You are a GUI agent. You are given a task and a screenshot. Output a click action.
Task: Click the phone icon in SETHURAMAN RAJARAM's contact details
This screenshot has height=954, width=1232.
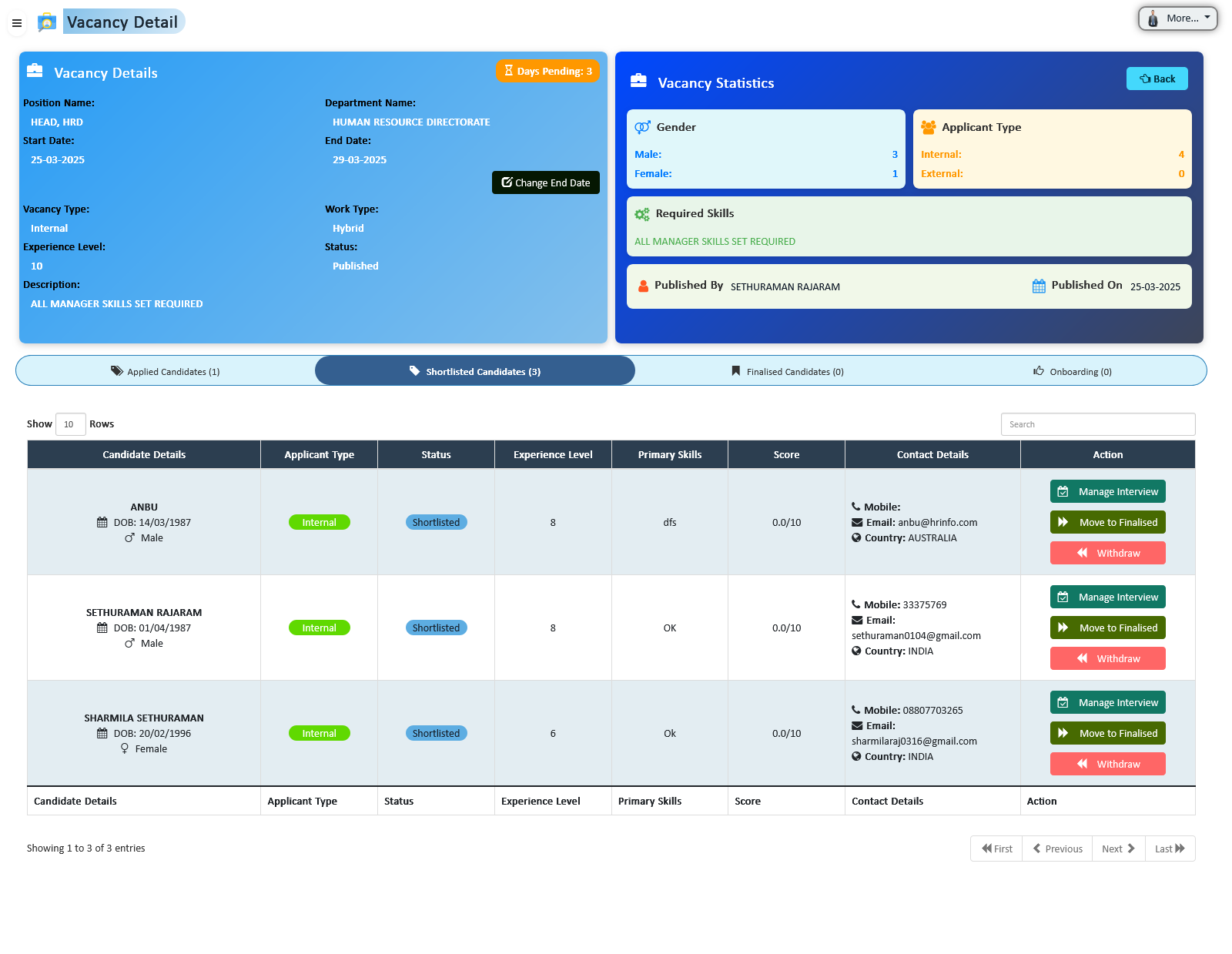pos(856,604)
